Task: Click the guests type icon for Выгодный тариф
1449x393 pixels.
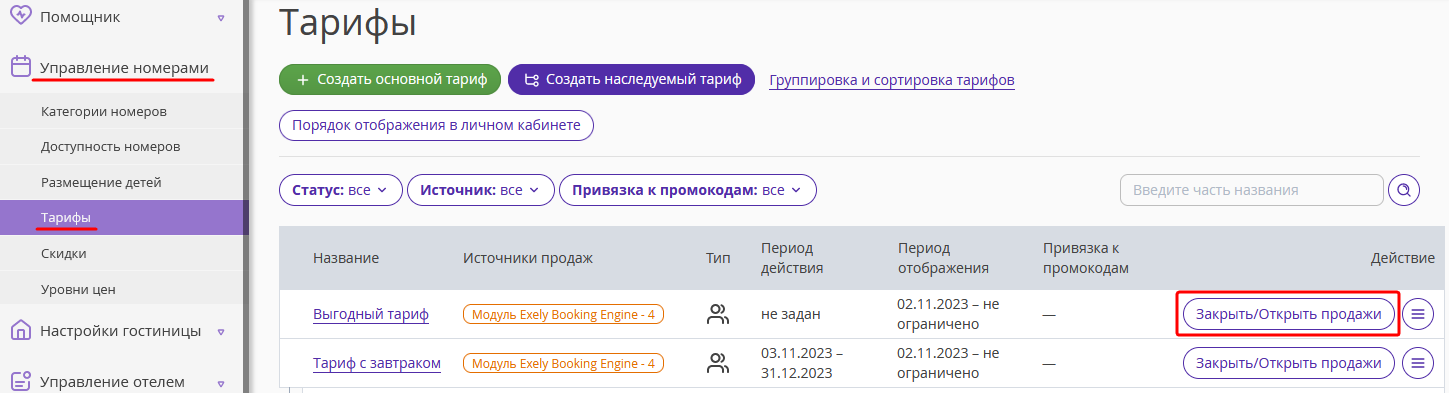Action: click(x=718, y=314)
